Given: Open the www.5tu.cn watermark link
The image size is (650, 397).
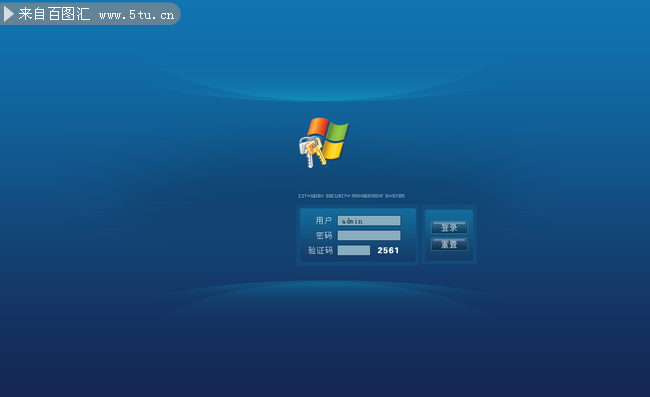Looking at the screenshot, I should [x=136, y=15].
